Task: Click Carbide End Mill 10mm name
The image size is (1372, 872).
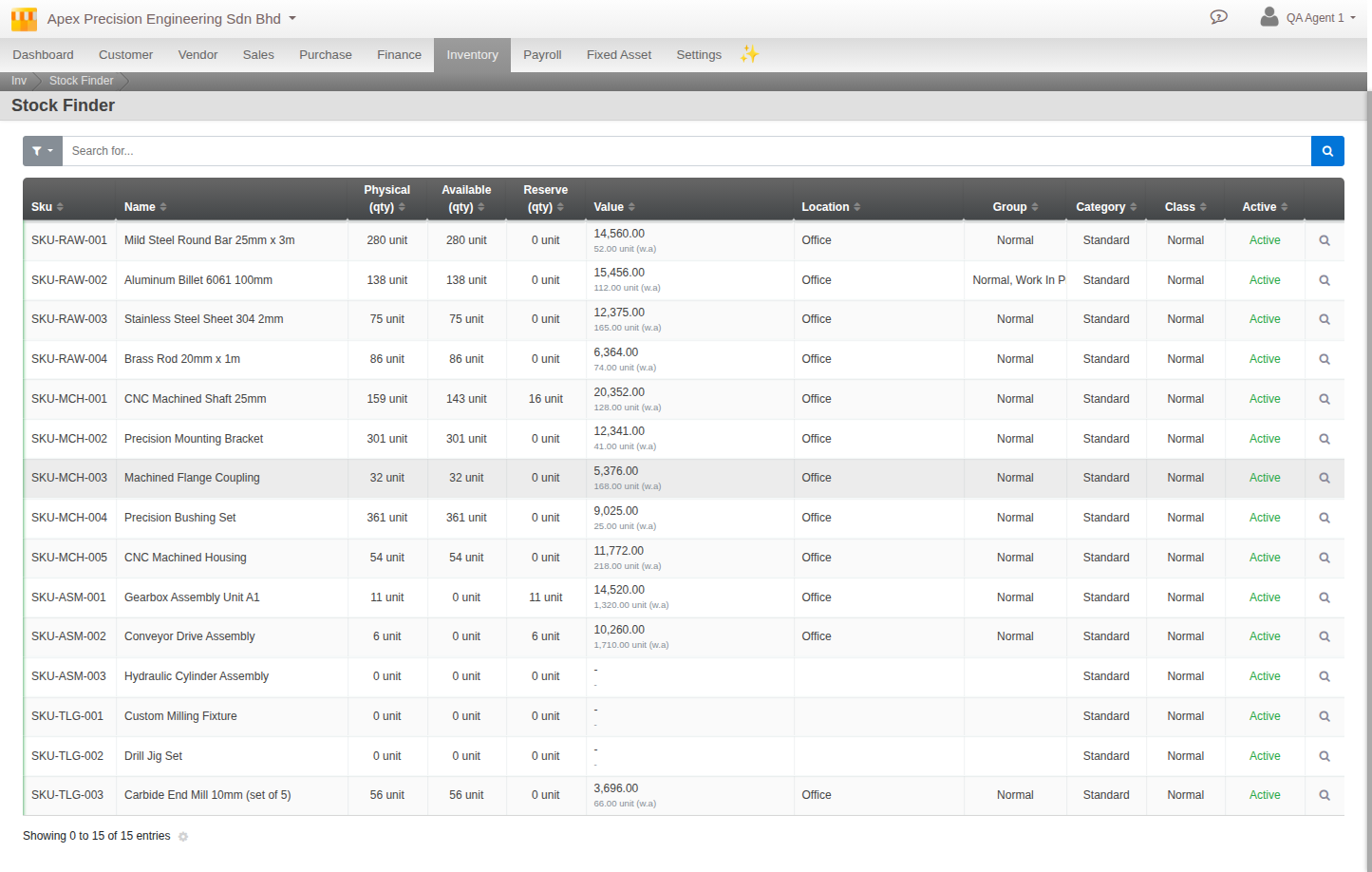Action: 207,795
